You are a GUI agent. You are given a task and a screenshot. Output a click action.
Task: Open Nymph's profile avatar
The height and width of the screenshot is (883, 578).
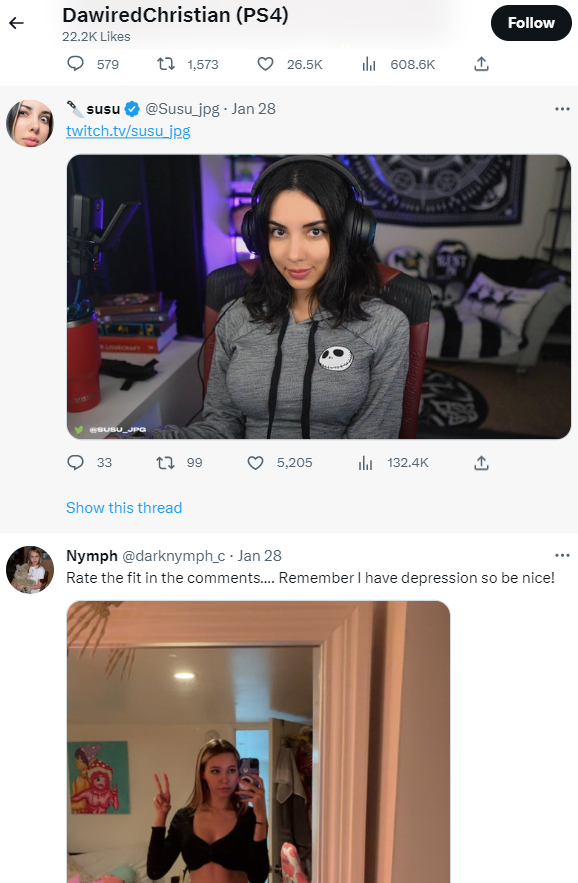[x=30, y=569]
